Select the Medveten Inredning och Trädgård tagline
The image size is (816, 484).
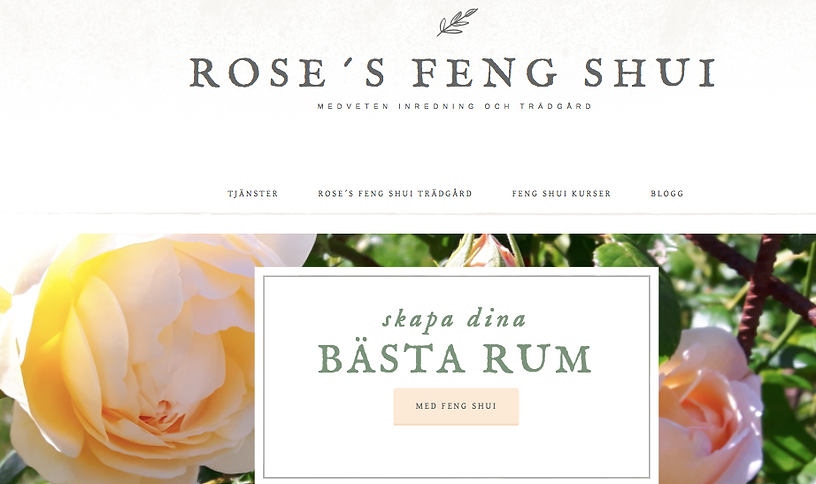tap(455, 106)
